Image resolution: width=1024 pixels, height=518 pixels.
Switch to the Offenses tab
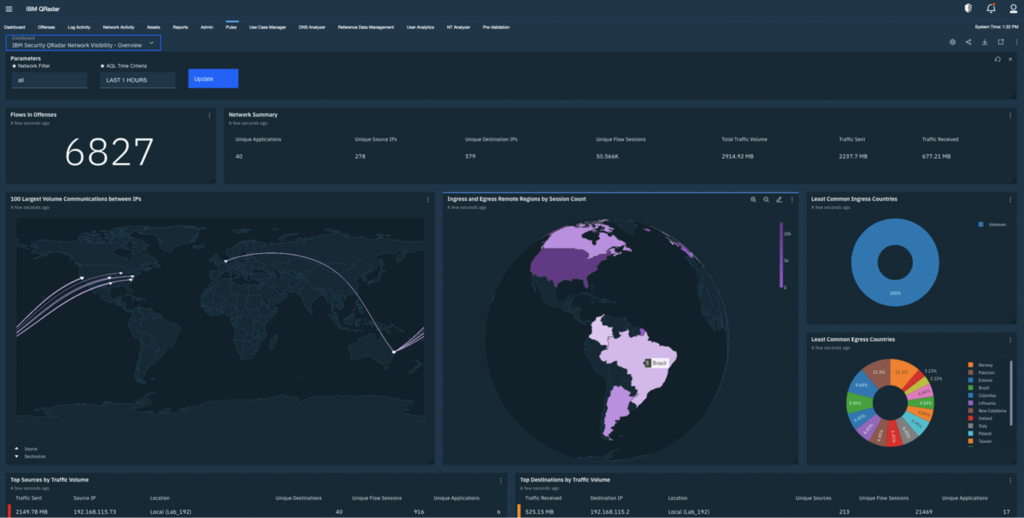(46, 27)
